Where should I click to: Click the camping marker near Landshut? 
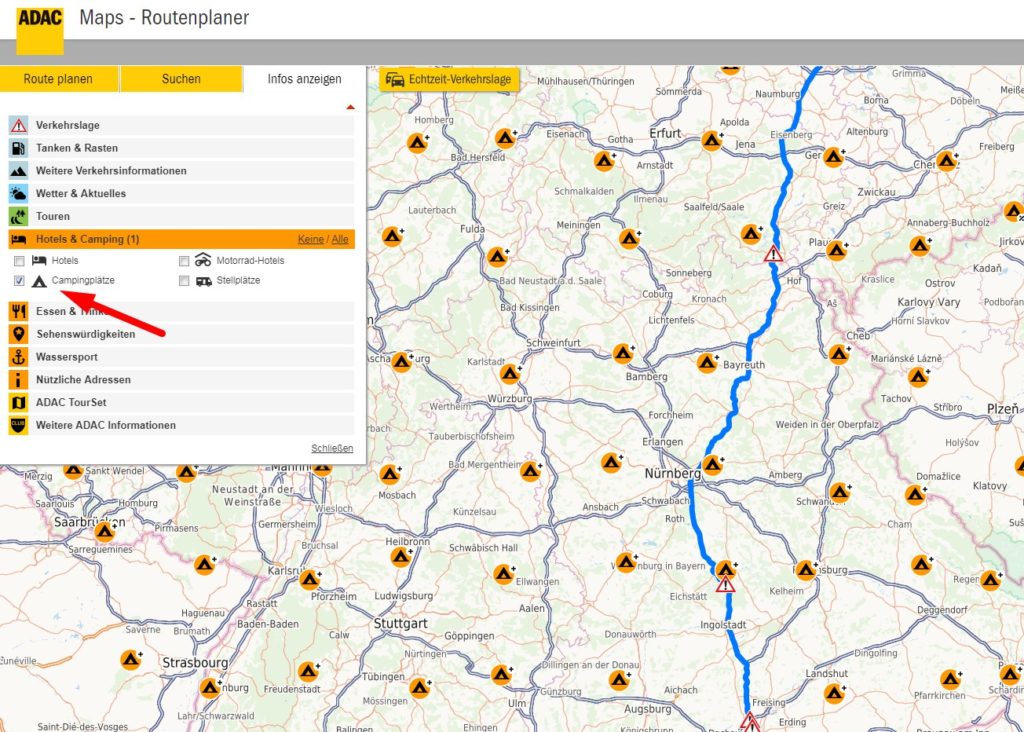point(833,693)
